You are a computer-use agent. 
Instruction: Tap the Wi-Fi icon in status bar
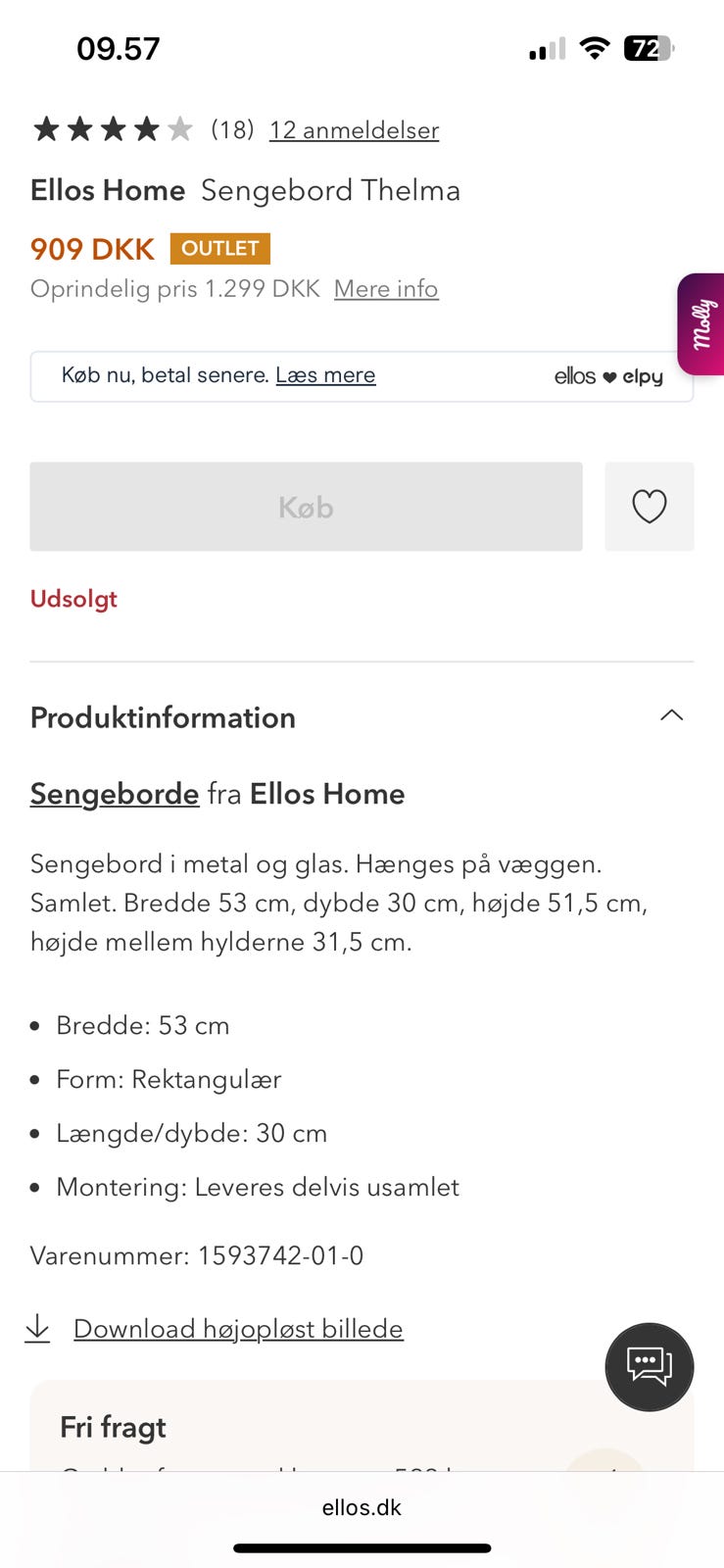[593, 48]
